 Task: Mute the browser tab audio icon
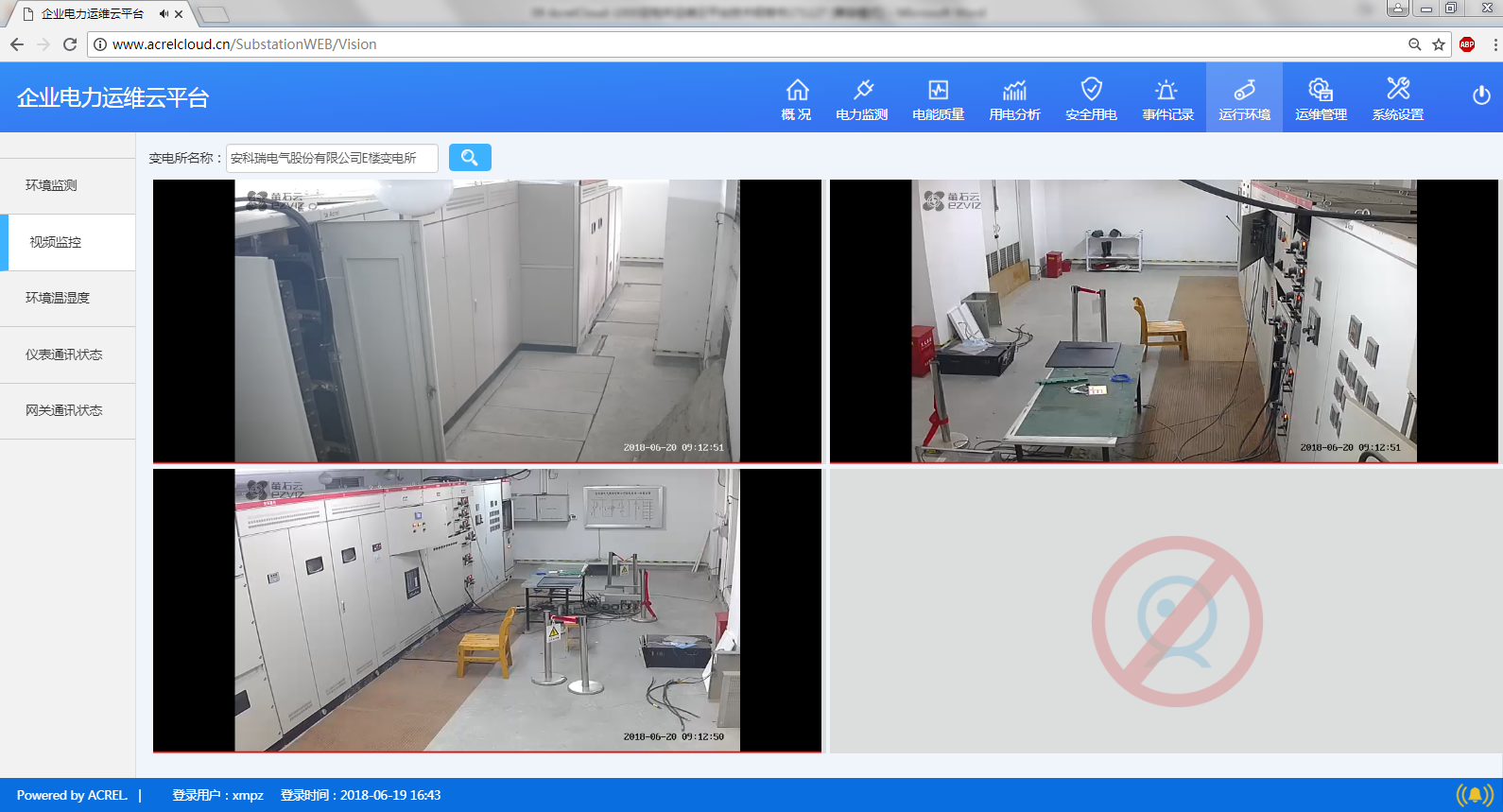[164, 14]
